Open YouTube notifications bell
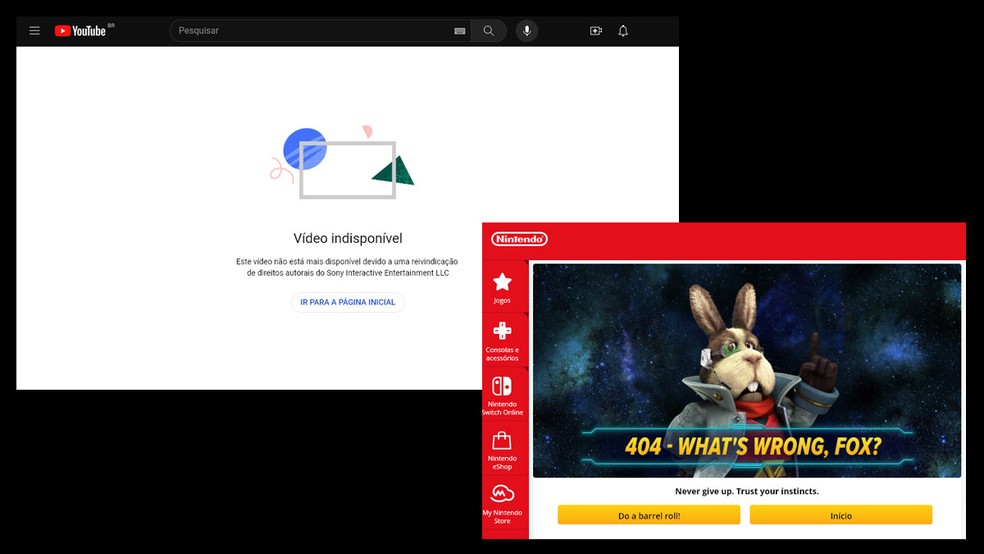Screen dimensions: 984x554 tap(623, 31)
